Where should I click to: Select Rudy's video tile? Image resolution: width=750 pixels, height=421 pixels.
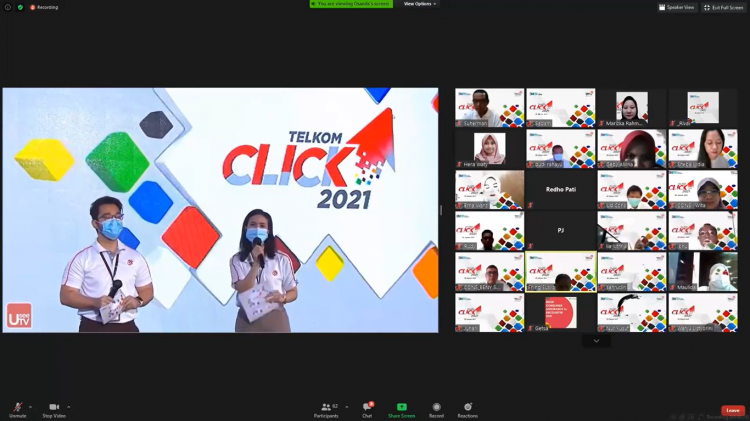tap(489, 231)
